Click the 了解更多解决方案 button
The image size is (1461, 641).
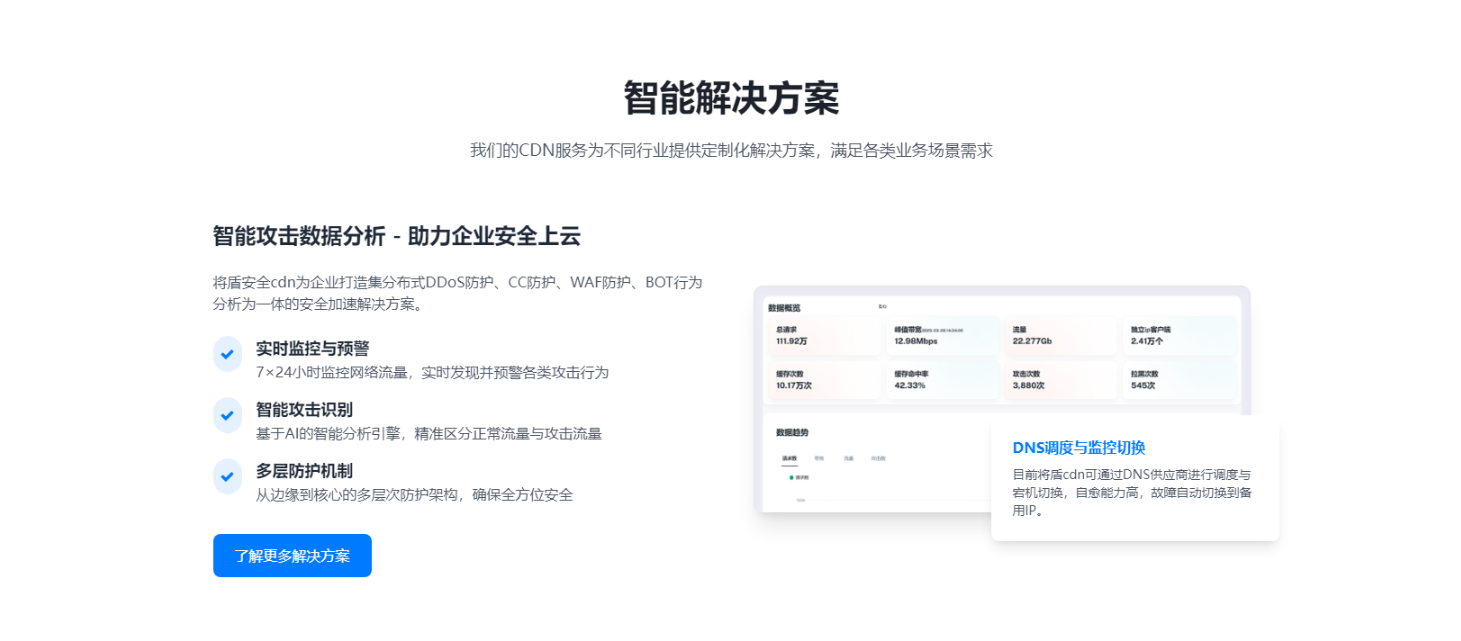pyautogui.click(x=292, y=556)
